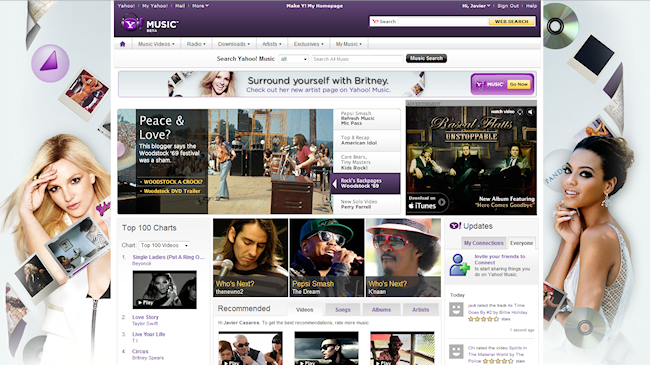The height and width of the screenshot is (365, 650).
Task: Click the Yahoo! link in top bar
Action: [126, 6]
